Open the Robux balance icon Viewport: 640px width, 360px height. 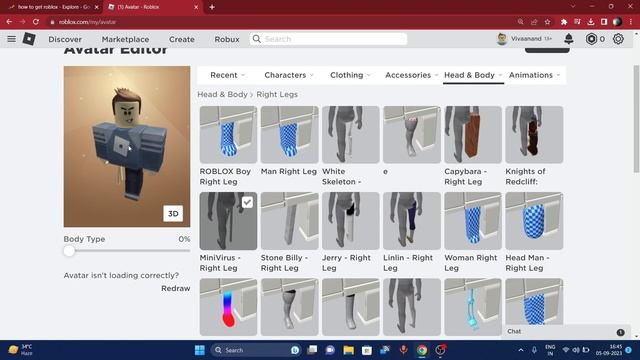point(591,39)
